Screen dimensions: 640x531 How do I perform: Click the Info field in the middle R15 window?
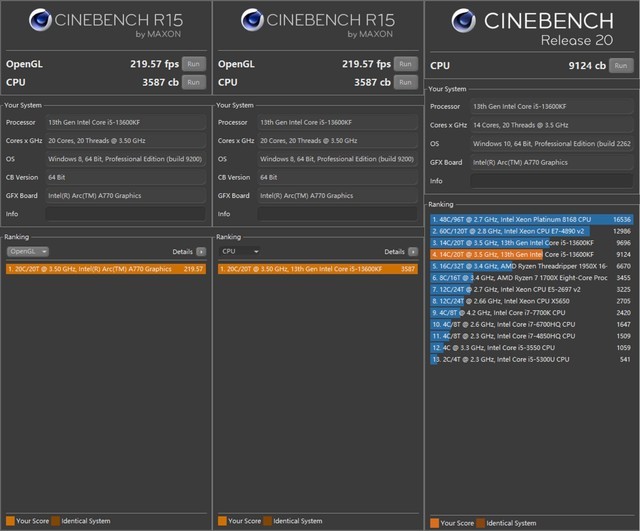point(337,214)
